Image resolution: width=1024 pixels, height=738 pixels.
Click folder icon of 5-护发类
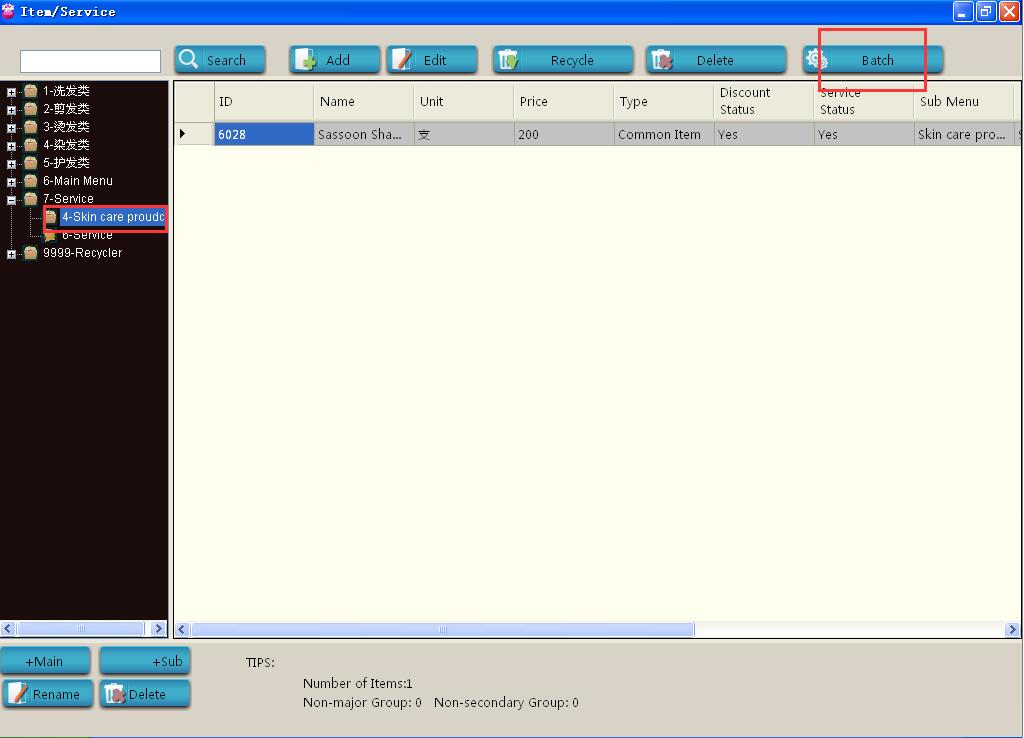[31, 163]
